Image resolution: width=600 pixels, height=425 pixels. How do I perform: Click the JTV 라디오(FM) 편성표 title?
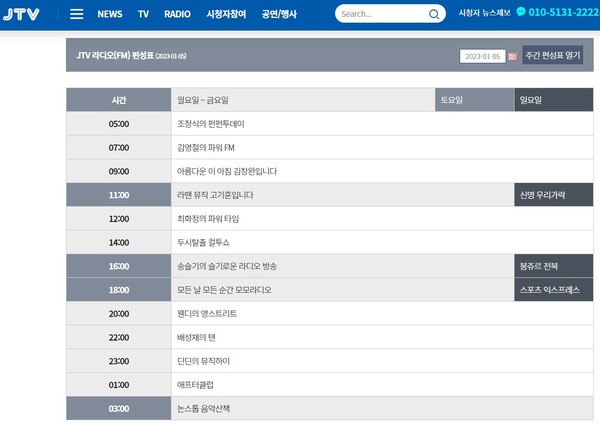pos(115,55)
